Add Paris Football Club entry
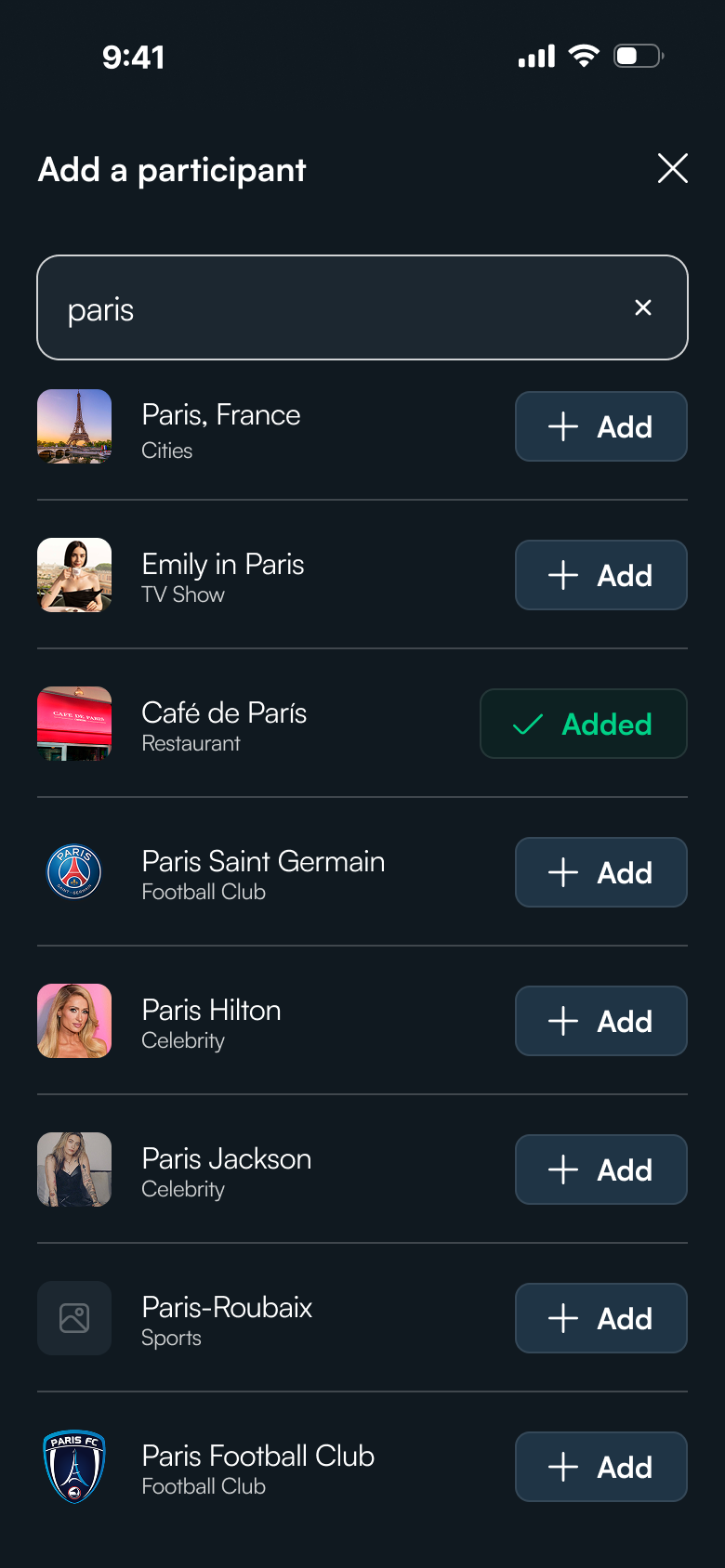The image size is (725, 1568). click(600, 1467)
